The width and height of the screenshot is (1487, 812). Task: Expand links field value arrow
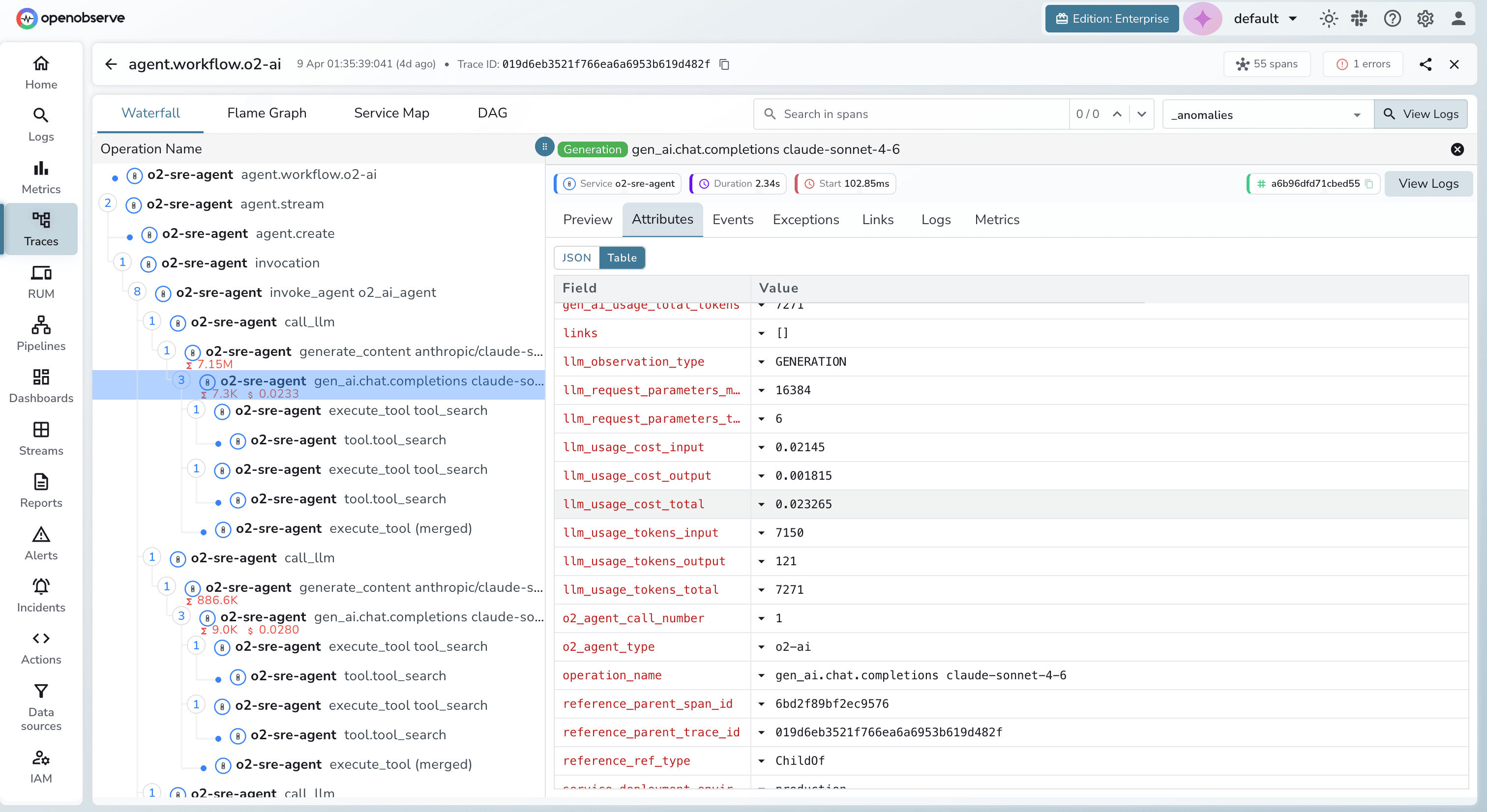761,333
